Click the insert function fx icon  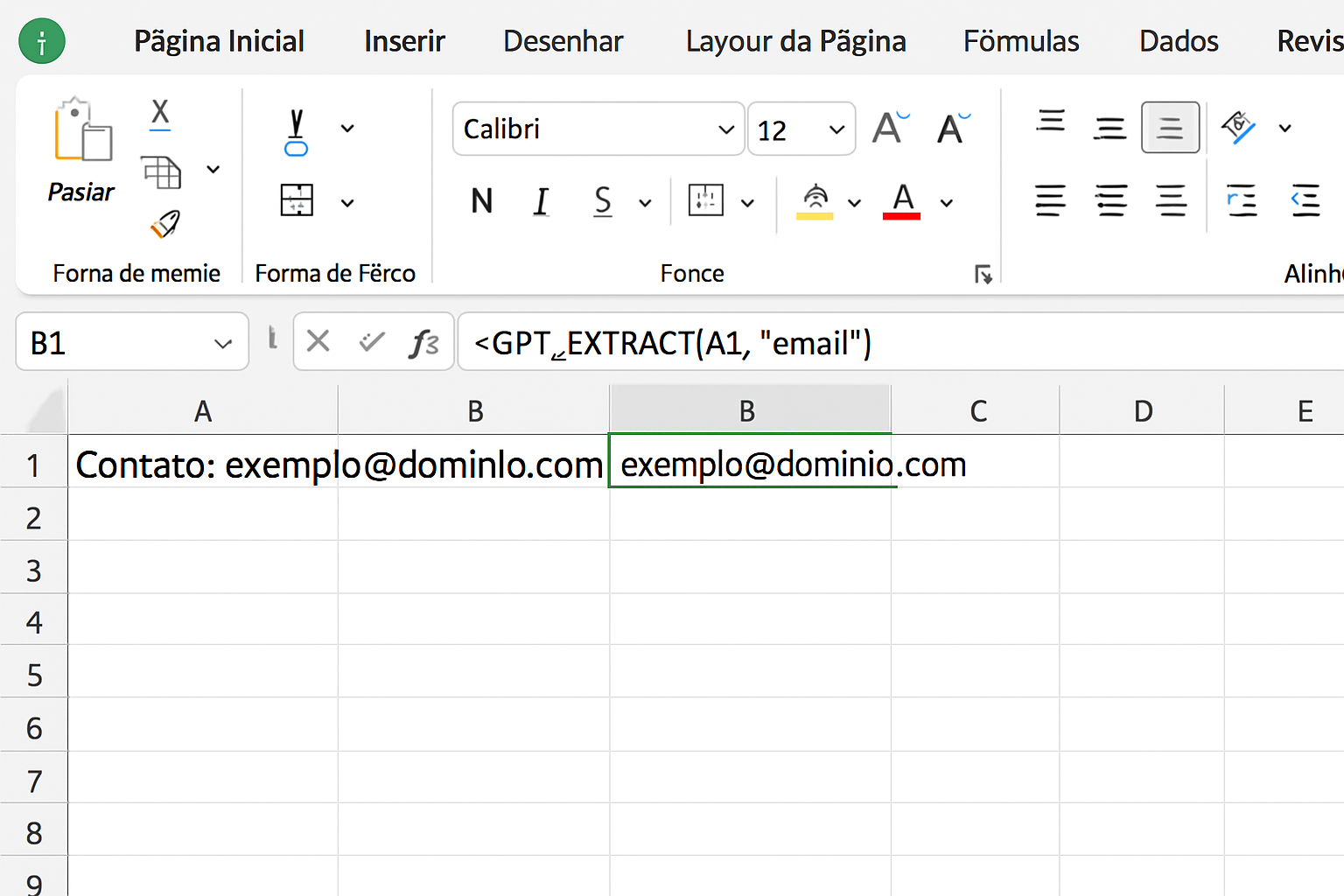pos(424,343)
